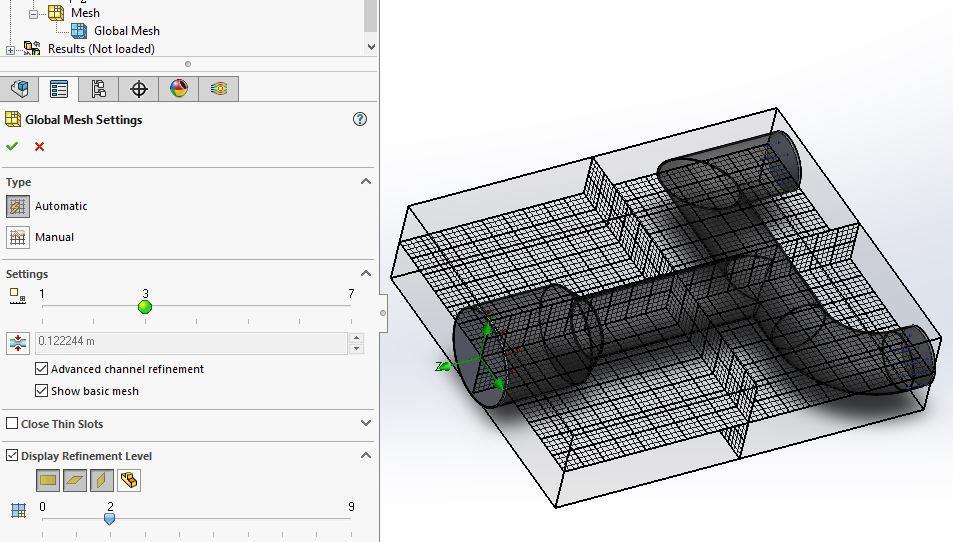Image resolution: width=953 pixels, height=542 pixels.
Task: Click the tree scrollbar down arrow
Action: pos(371,47)
